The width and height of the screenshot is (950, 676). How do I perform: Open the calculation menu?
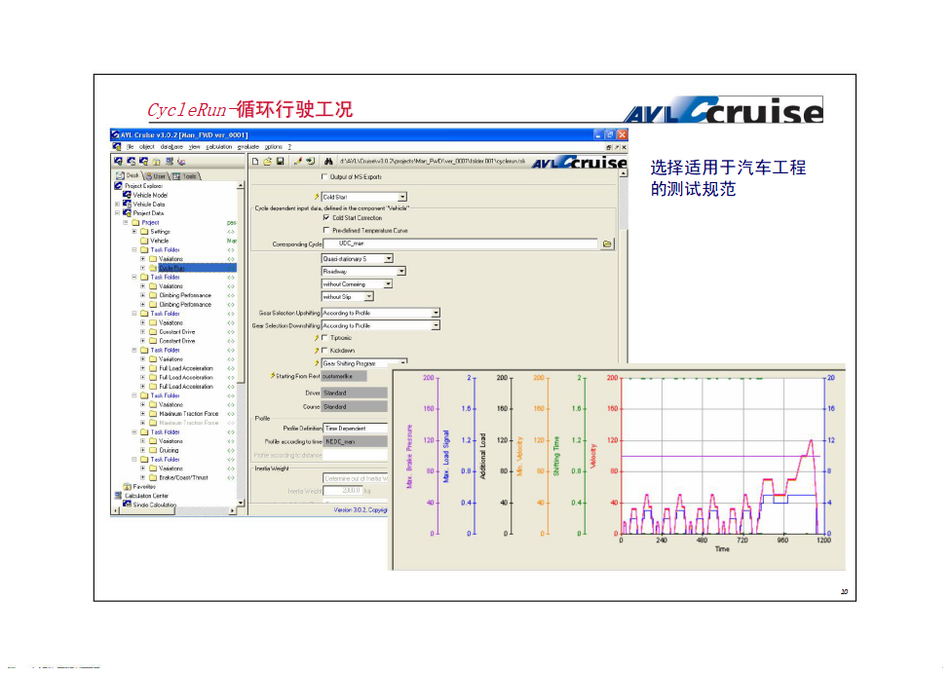click(218, 147)
